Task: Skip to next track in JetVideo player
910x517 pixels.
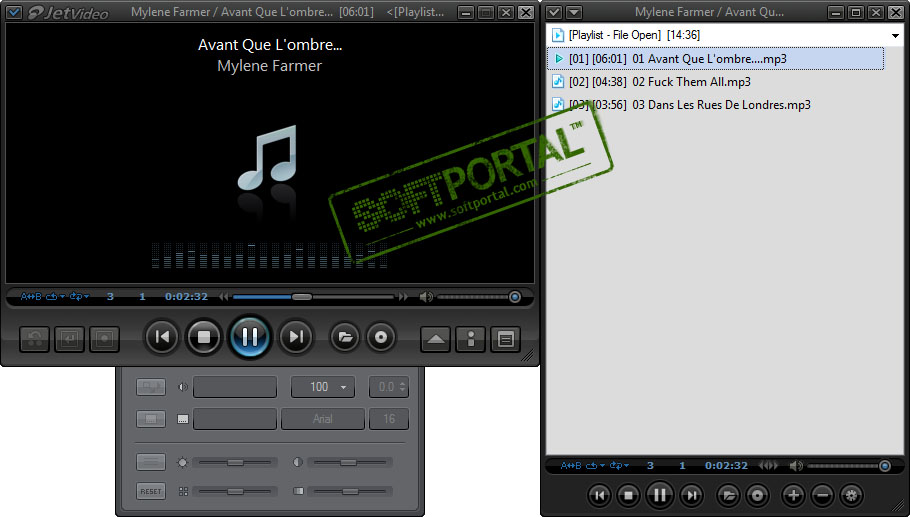Action: 296,337
